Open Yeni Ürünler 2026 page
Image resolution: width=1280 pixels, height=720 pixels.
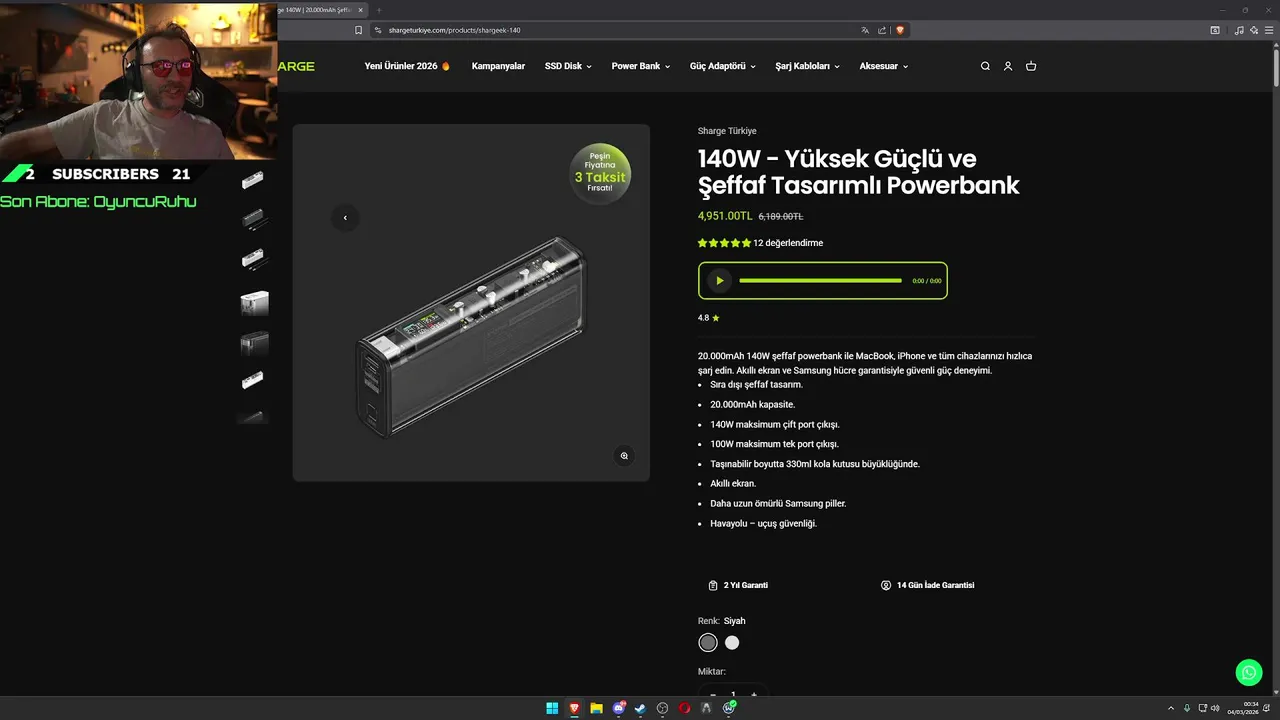(x=408, y=66)
